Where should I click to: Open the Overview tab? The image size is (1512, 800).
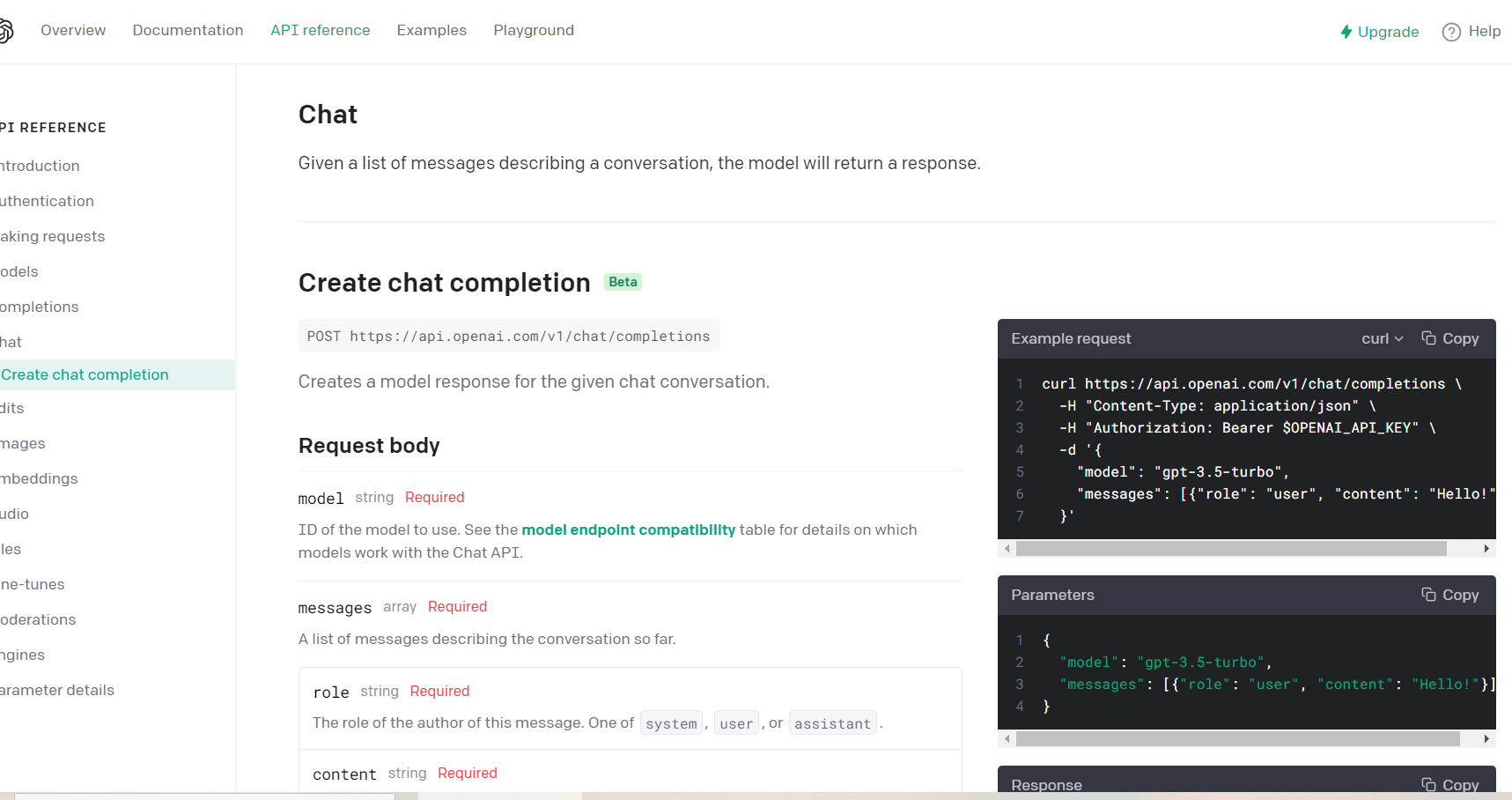(x=73, y=30)
